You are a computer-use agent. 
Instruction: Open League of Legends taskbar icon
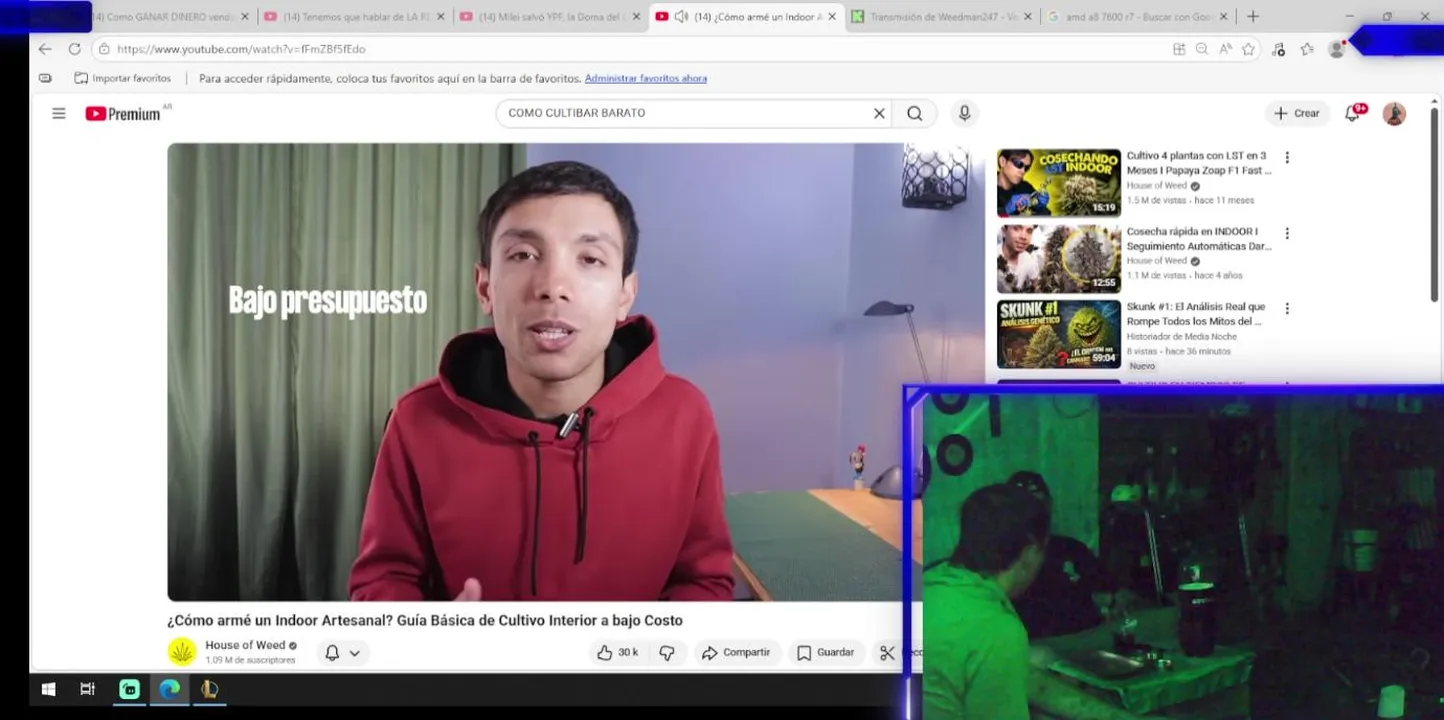coord(209,689)
